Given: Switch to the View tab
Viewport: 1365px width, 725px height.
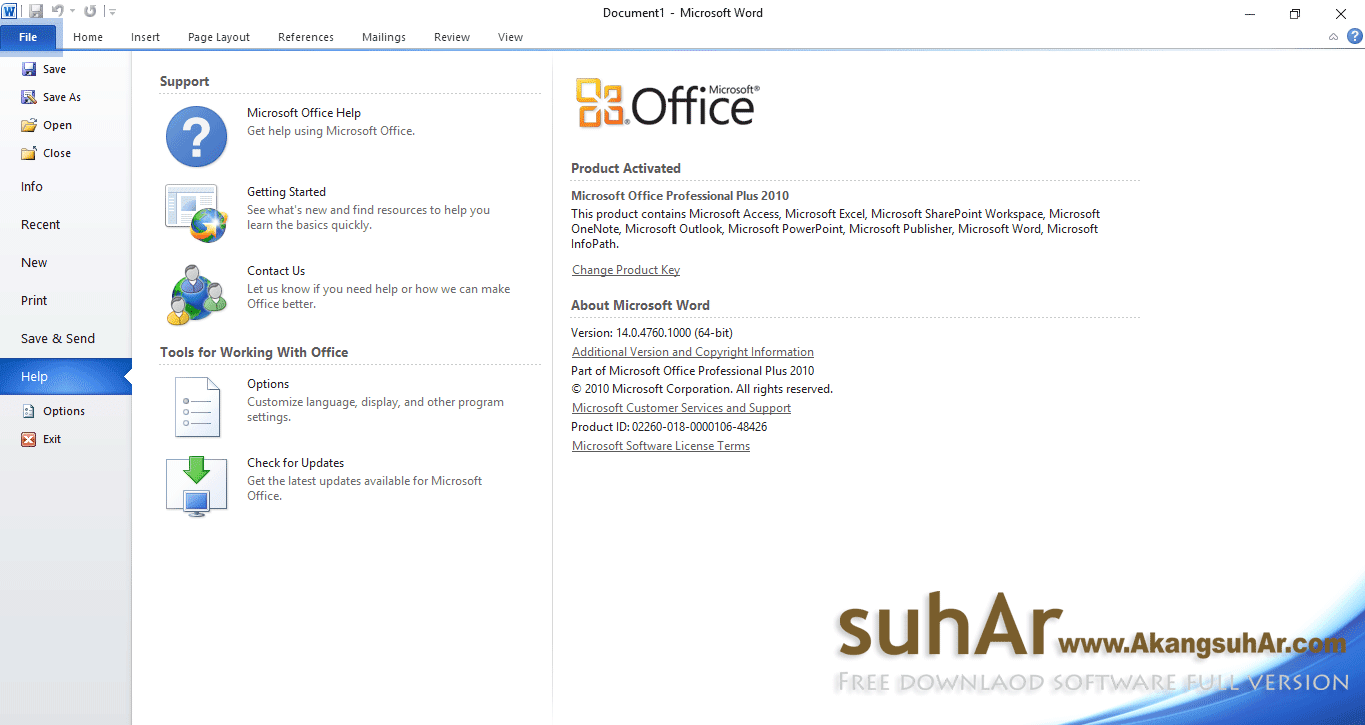Looking at the screenshot, I should click(x=510, y=37).
